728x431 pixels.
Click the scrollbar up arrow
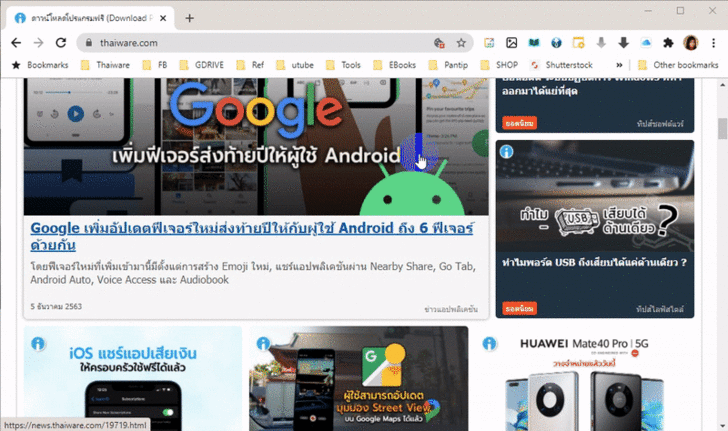(722, 85)
